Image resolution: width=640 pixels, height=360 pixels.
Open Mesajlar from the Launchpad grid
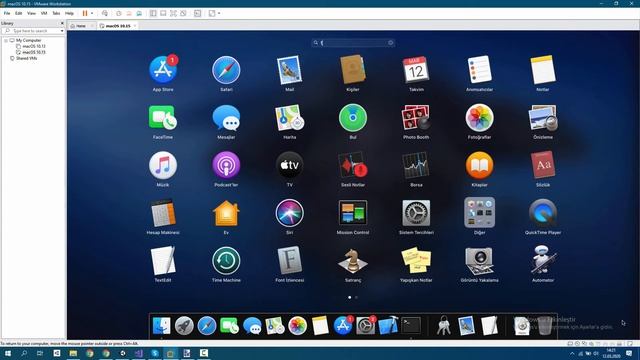pyautogui.click(x=226, y=118)
